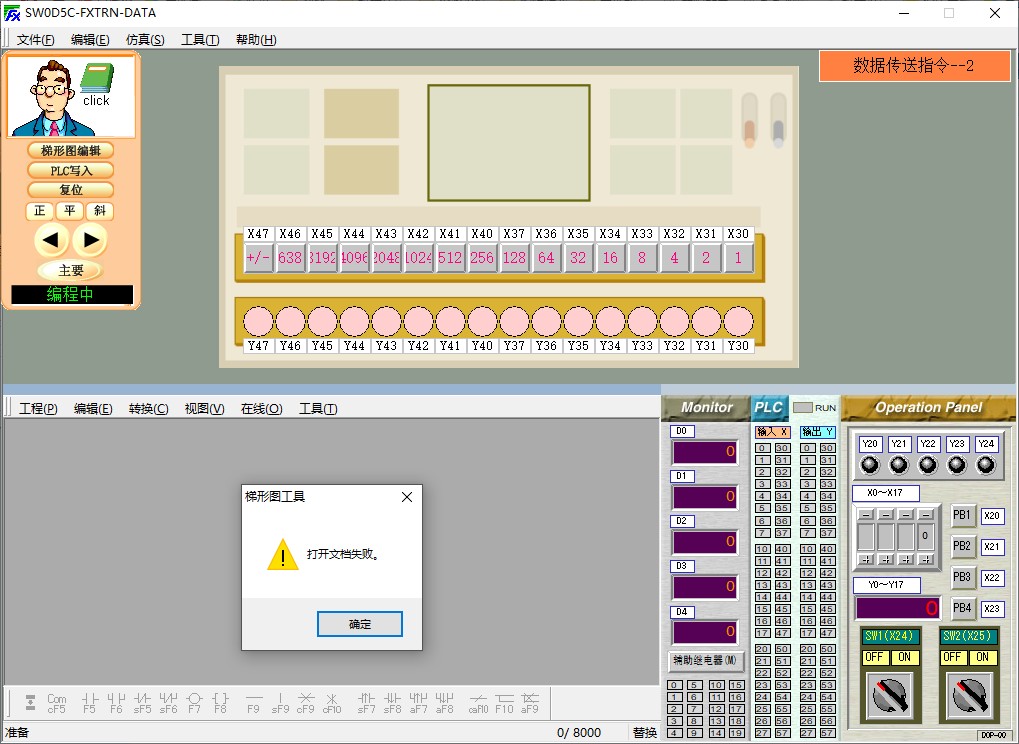Viewport: 1019px width, 744px height.
Task: Expand the 在线(O) menu in ladder editor
Action: [x=261, y=409]
